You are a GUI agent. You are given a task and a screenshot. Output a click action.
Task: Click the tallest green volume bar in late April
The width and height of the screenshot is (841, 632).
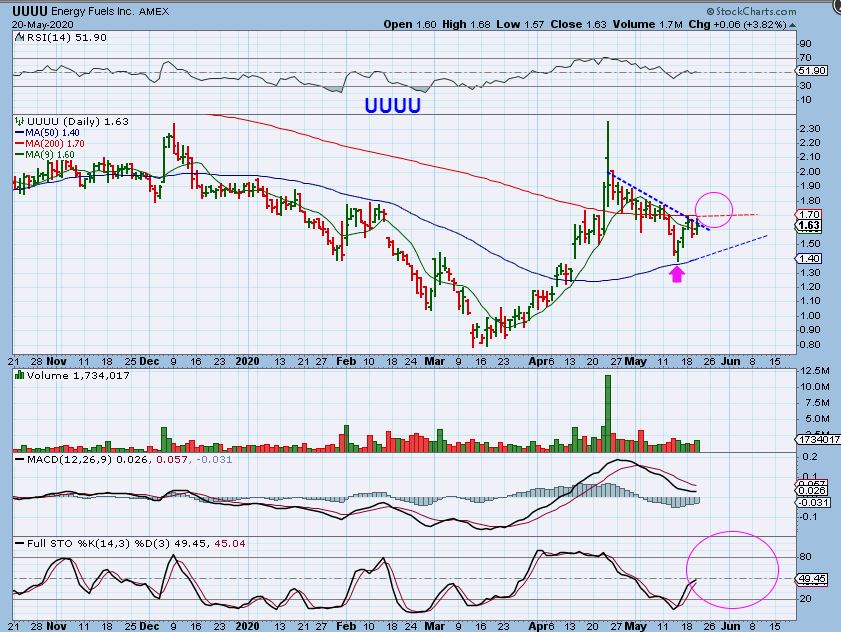pos(608,414)
